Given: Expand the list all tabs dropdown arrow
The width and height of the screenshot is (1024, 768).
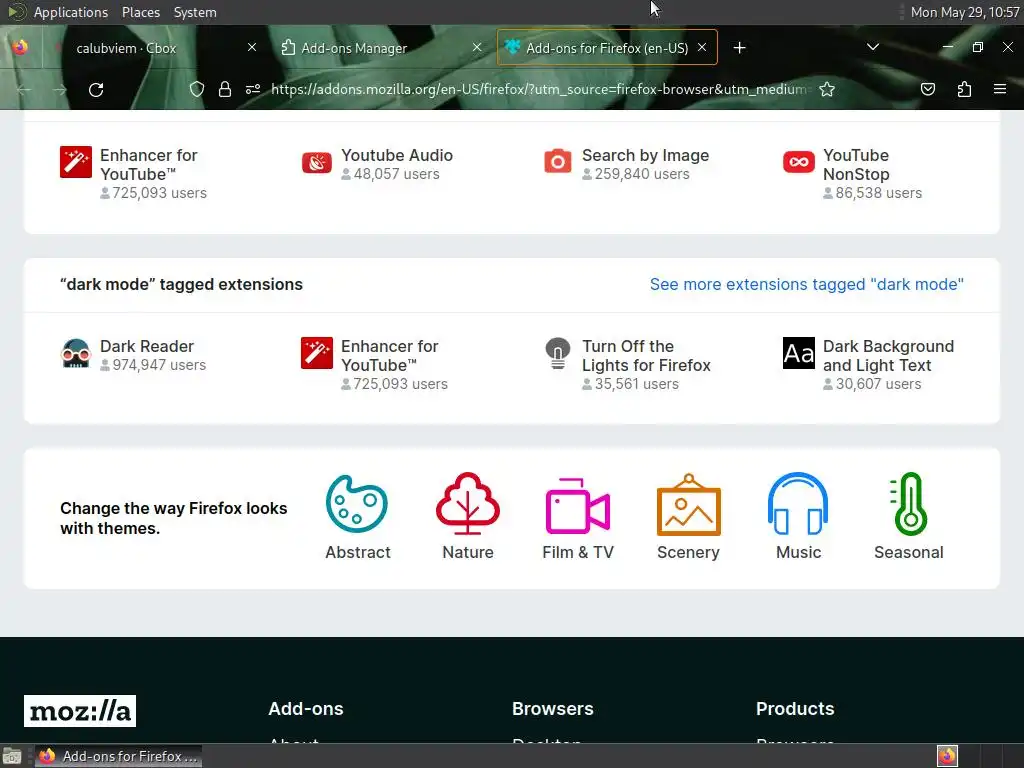Looking at the screenshot, I should [x=872, y=47].
